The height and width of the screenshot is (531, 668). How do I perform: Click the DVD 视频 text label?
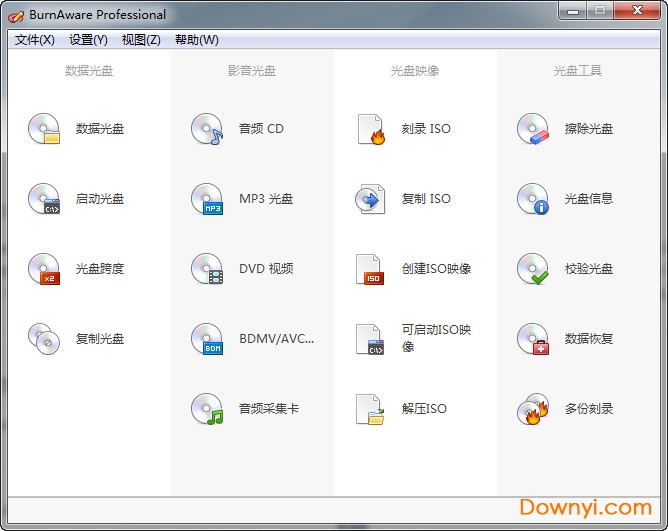pos(266,269)
